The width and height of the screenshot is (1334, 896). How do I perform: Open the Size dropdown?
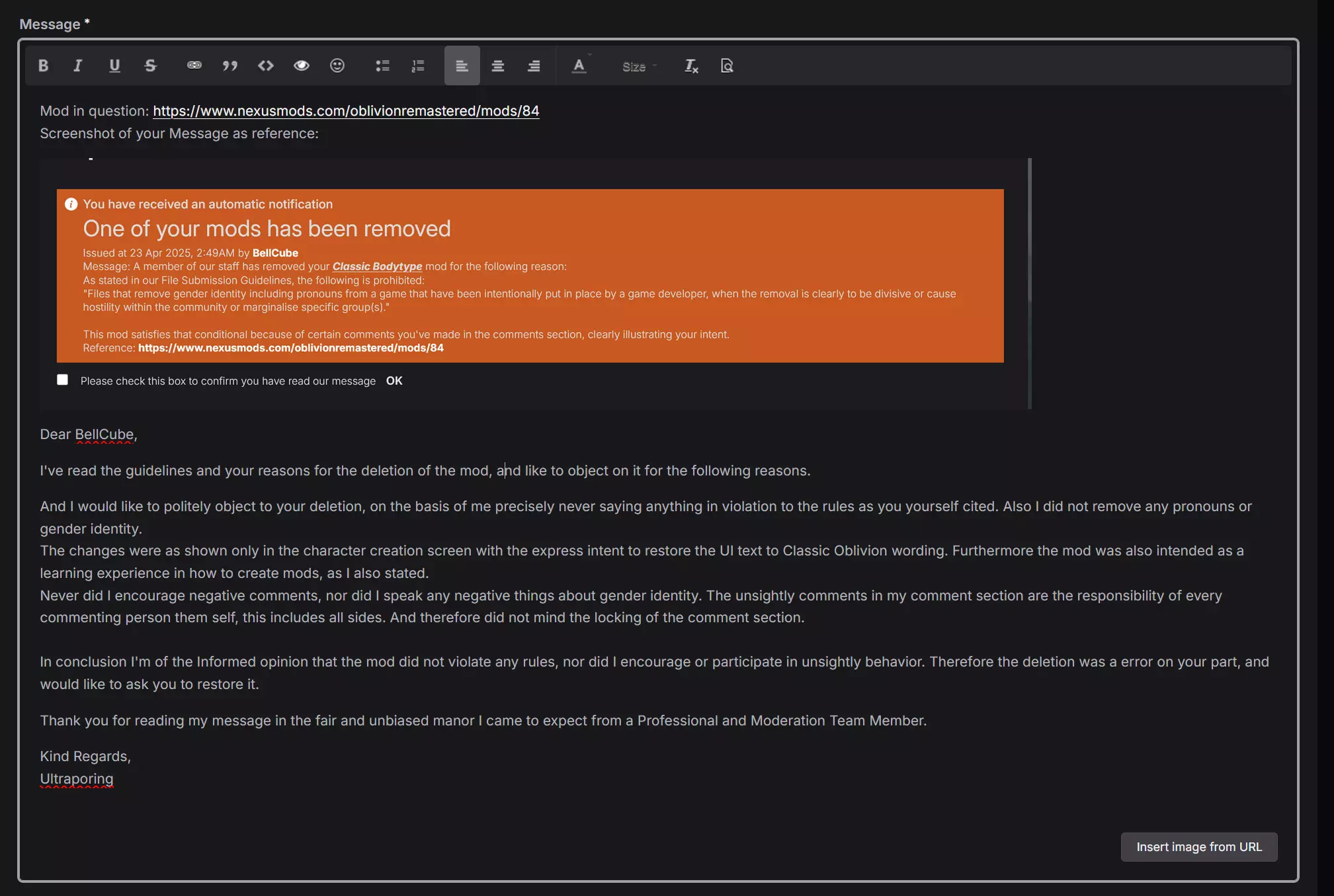pyautogui.click(x=639, y=66)
